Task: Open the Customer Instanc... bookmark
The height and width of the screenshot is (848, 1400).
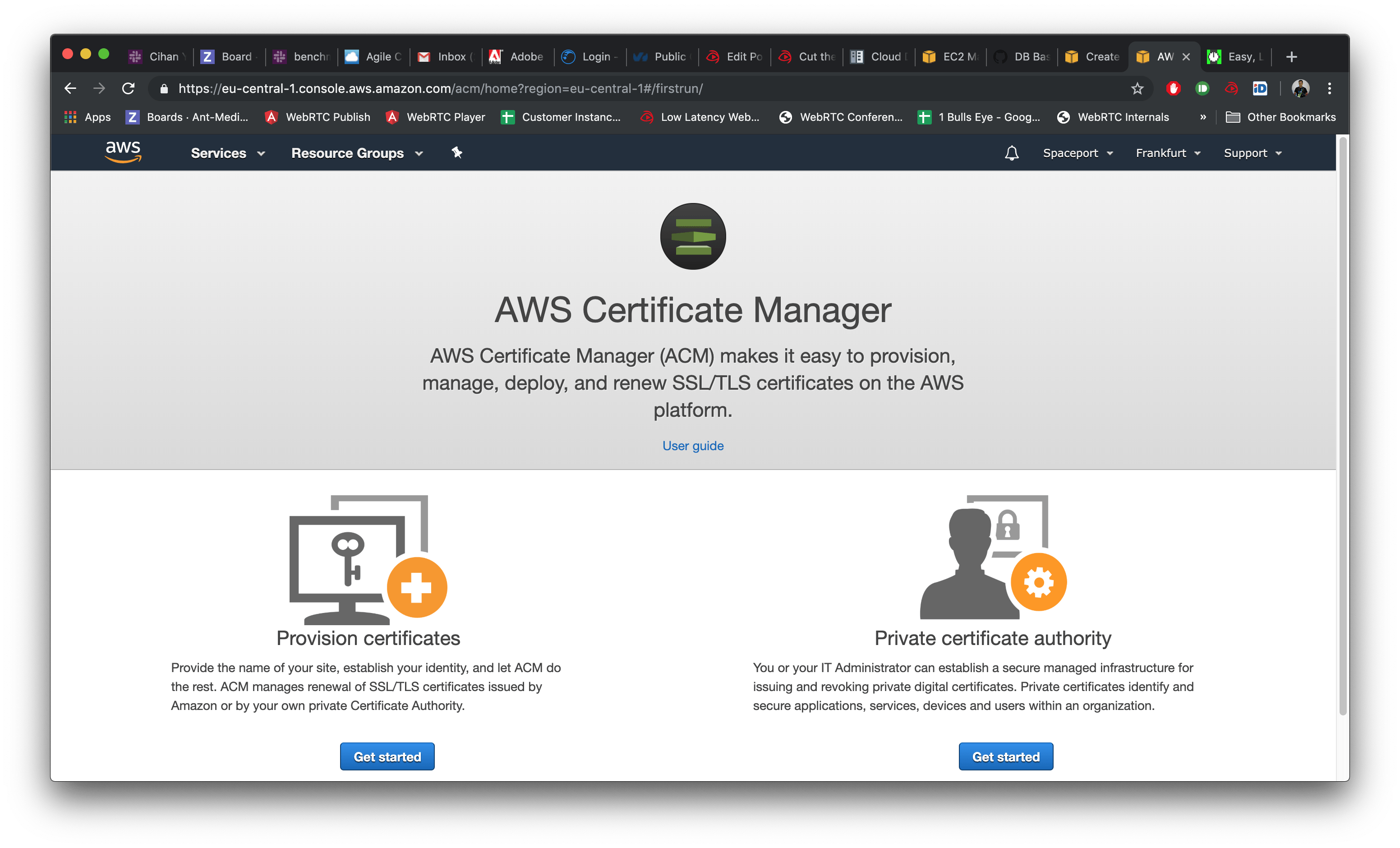Action: 562,117
